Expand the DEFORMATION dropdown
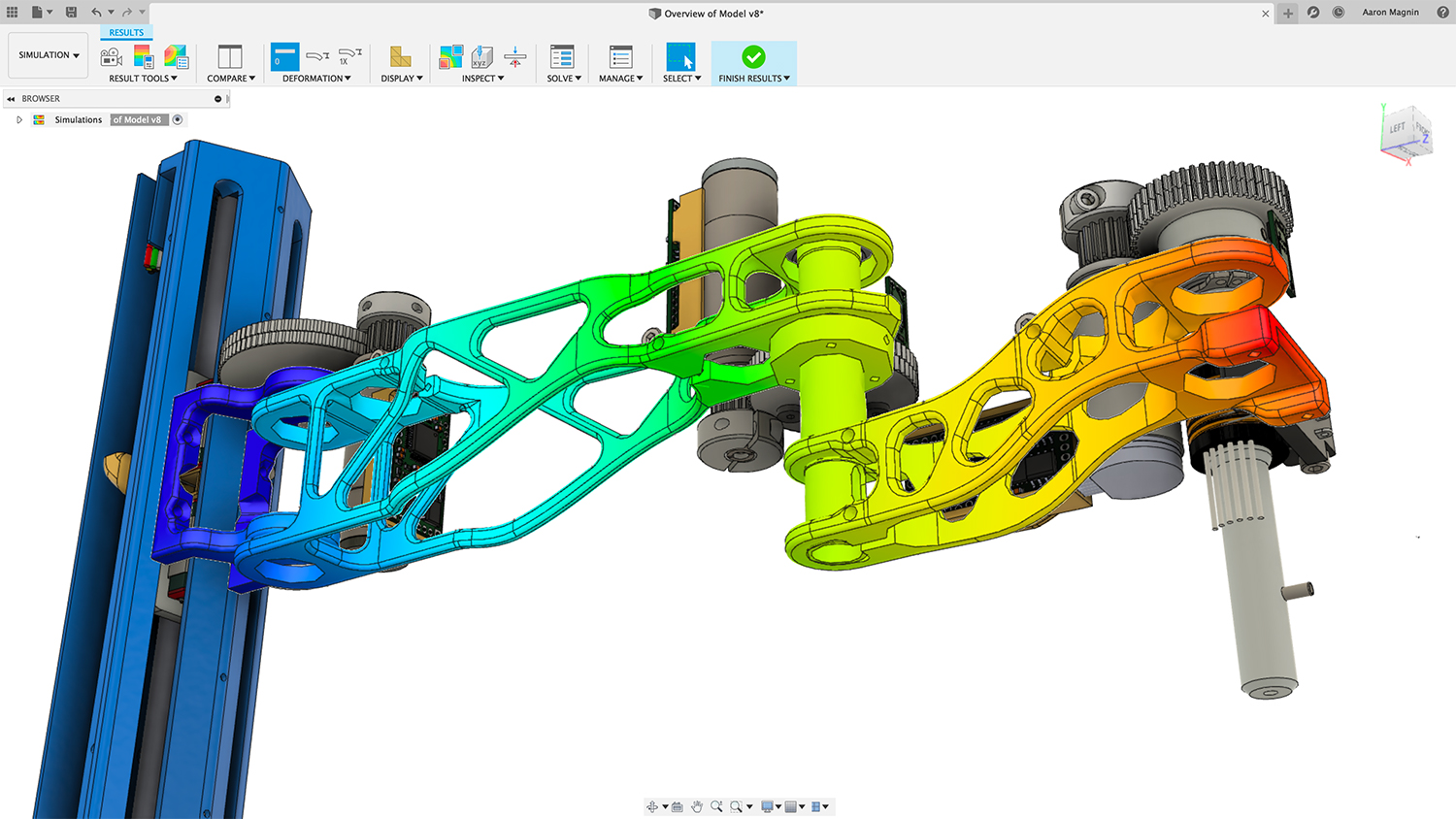Image resolution: width=1456 pixels, height=819 pixels. [x=316, y=79]
